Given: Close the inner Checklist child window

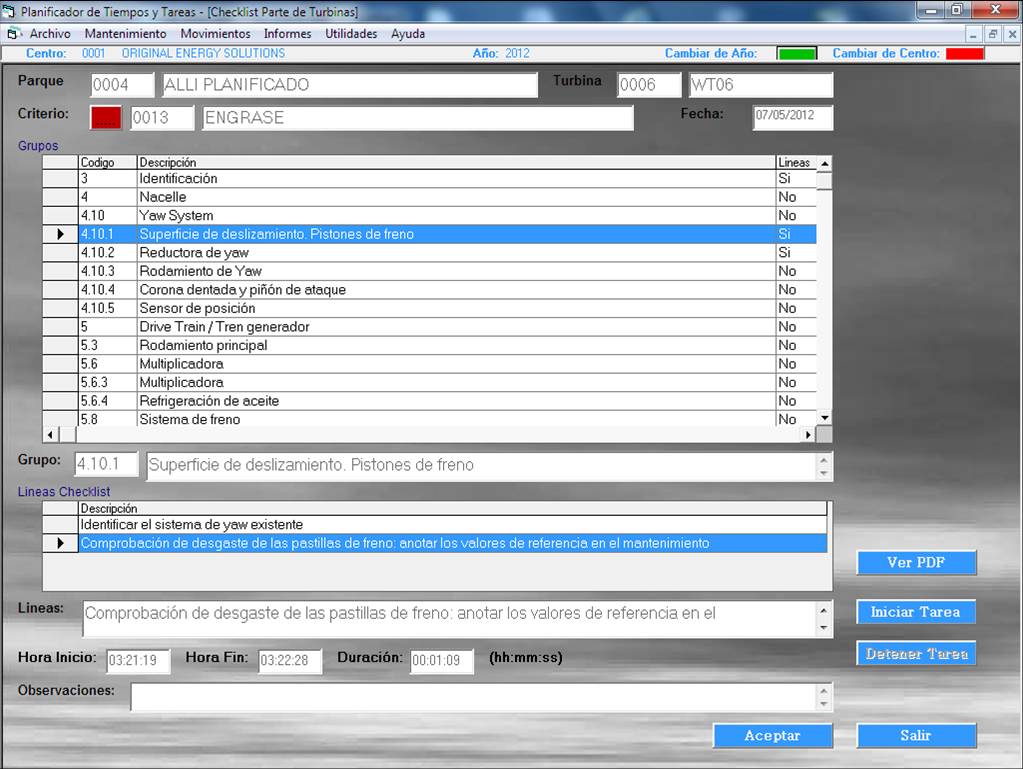Looking at the screenshot, I should [1011, 34].
